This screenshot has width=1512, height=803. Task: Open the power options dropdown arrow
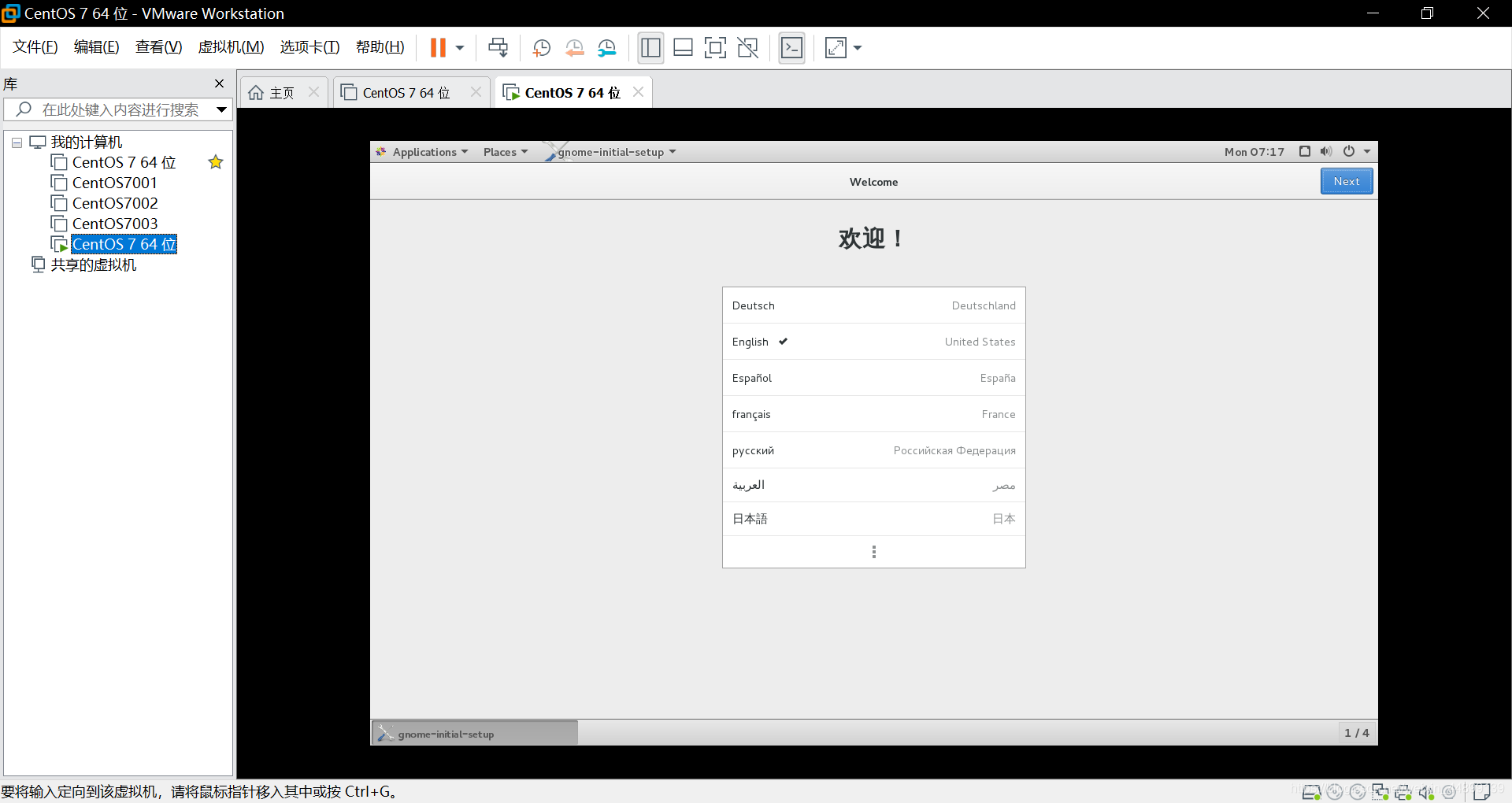click(x=460, y=48)
